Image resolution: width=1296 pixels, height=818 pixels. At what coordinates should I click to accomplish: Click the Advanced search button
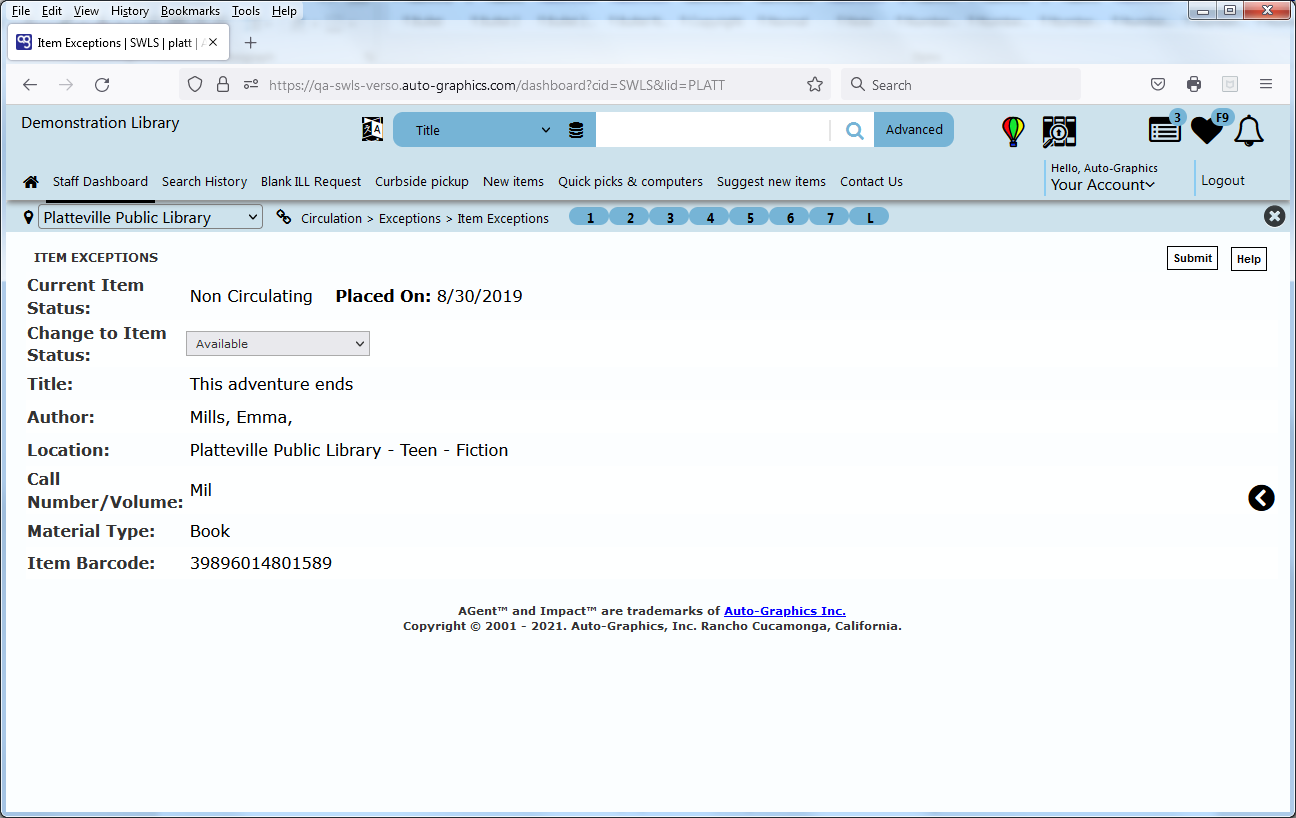pyautogui.click(x=914, y=130)
